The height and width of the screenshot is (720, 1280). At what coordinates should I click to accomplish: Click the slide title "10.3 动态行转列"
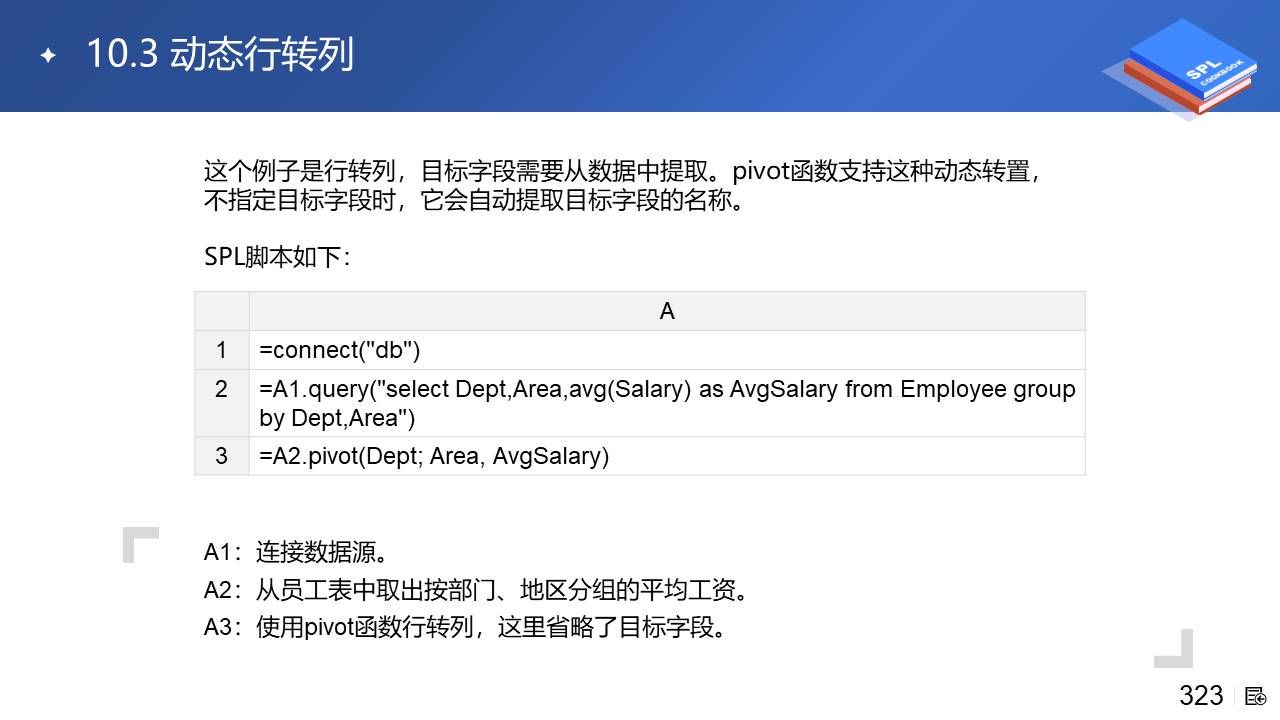220,55
